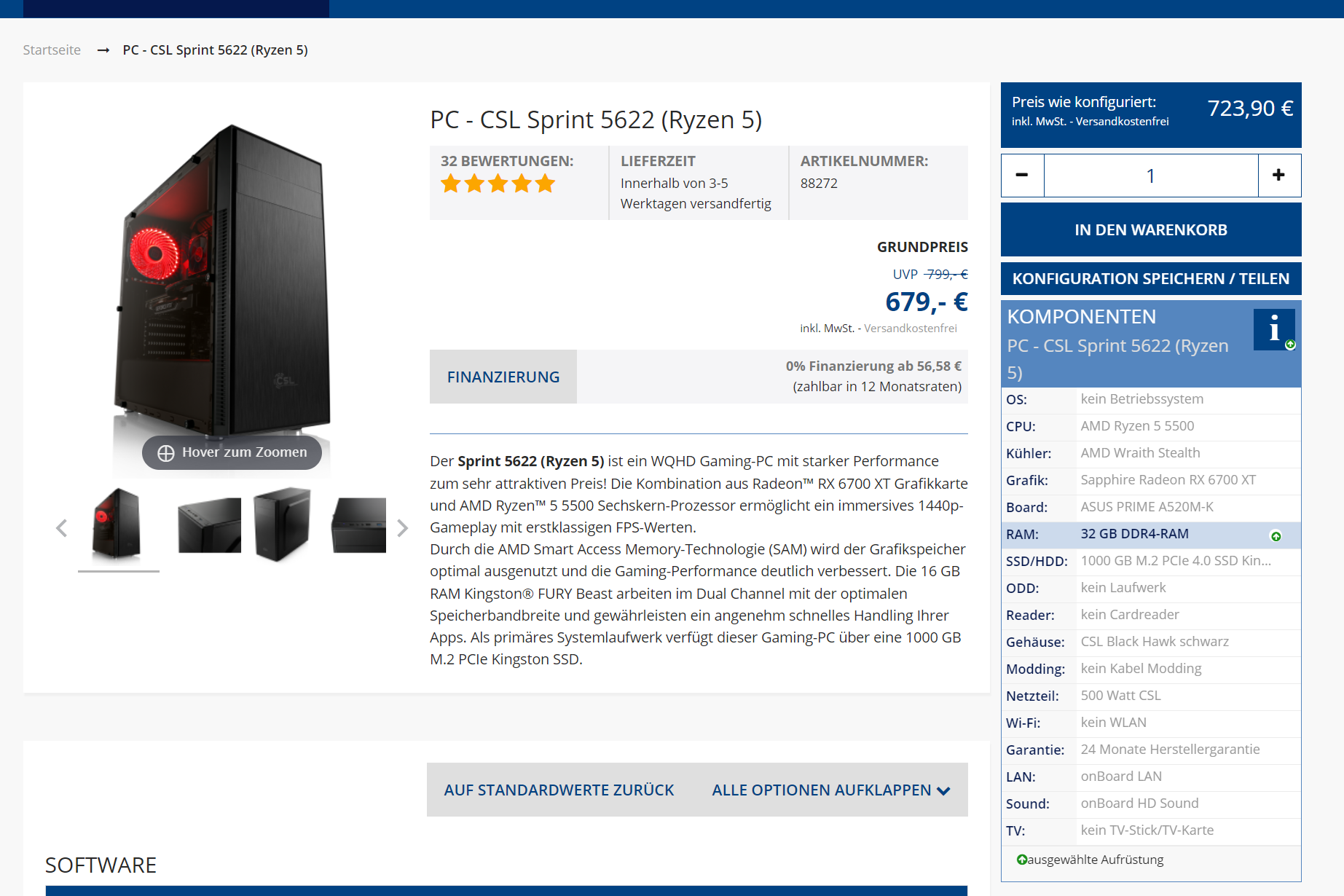Expand all options via Alle Optionen aufklappen
The height and width of the screenshot is (896, 1344).
pyautogui.click(x=831, y=790)
